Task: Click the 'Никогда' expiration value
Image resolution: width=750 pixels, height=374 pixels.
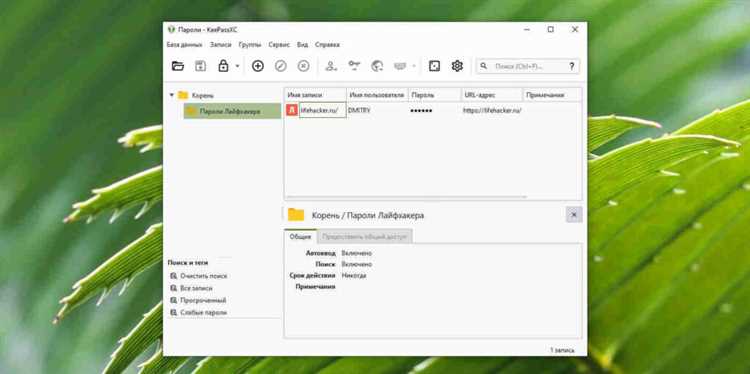Action: [354, 275]
